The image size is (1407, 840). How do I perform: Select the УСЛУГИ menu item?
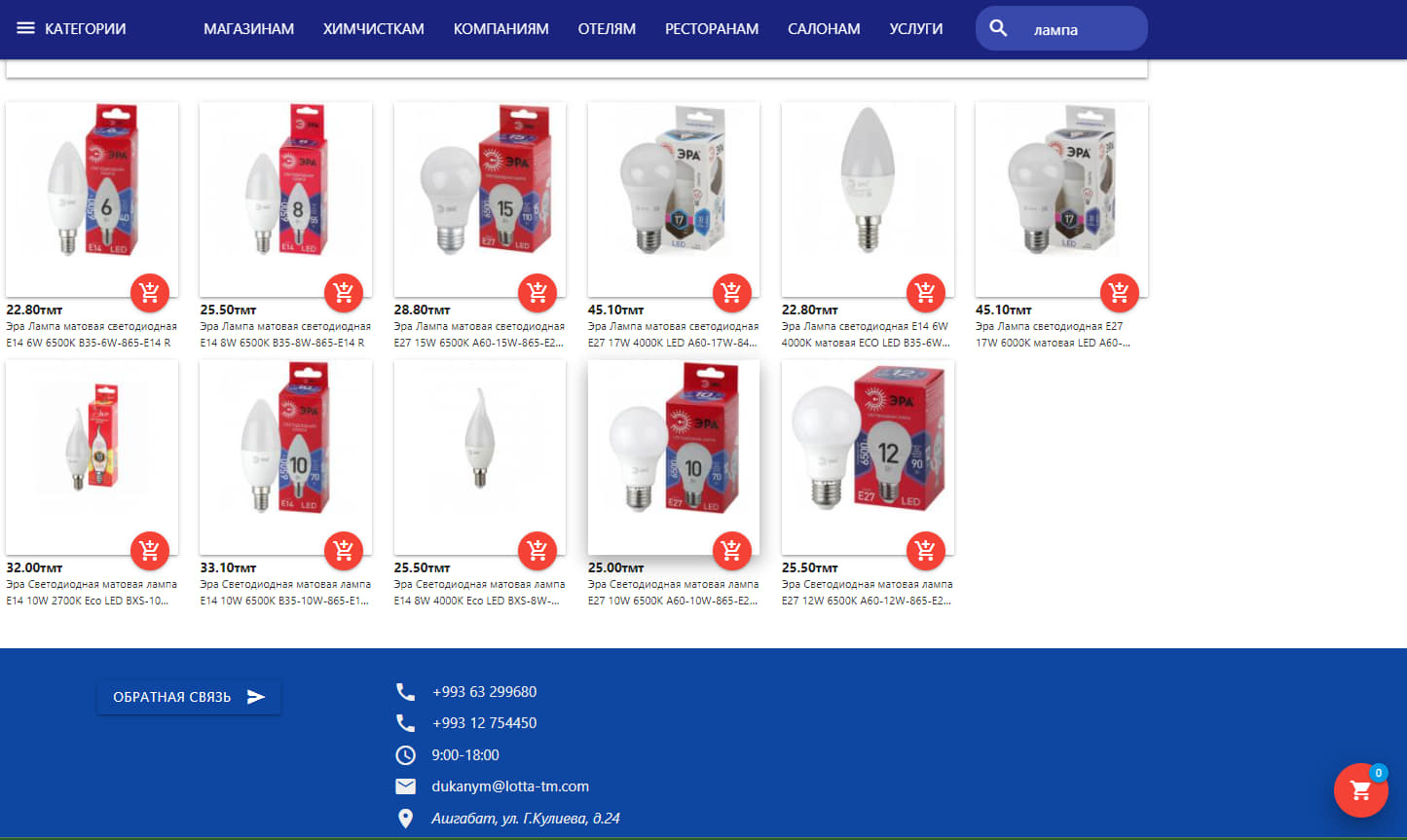coord(916,29)
